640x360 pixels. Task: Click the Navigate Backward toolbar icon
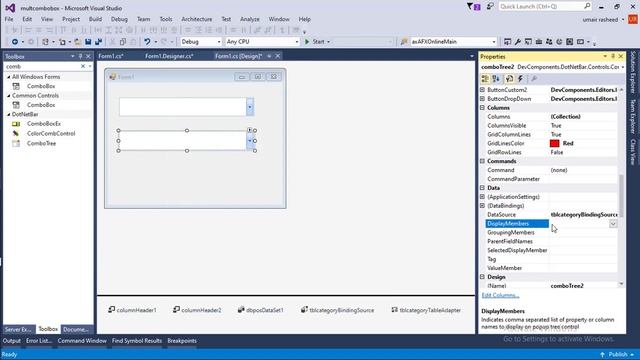tap(15, 42)
